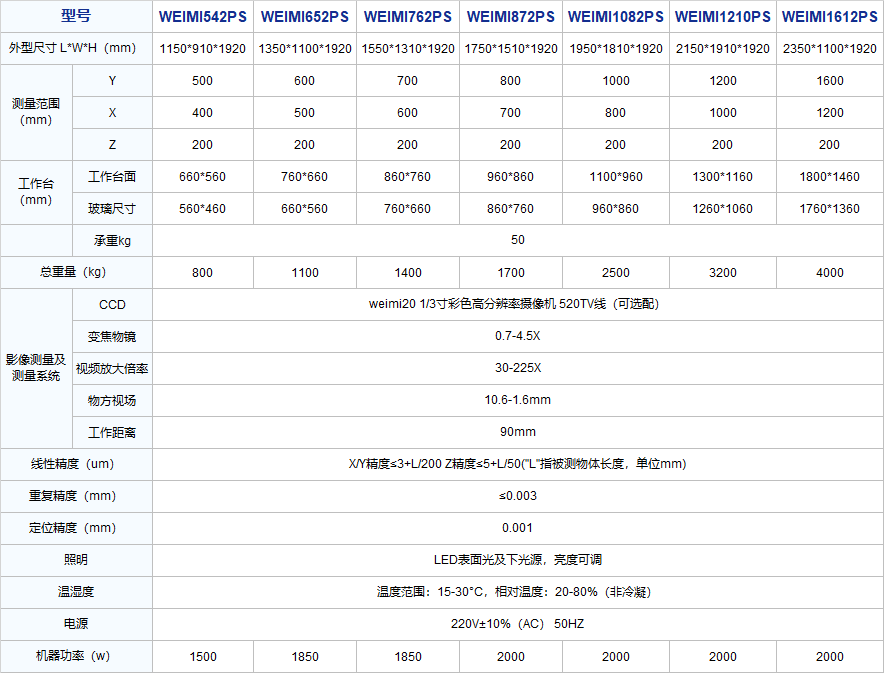Click worktable size 1300*1160 cell
The height and width of the screenshot is (673, 884).
(723, 177)
